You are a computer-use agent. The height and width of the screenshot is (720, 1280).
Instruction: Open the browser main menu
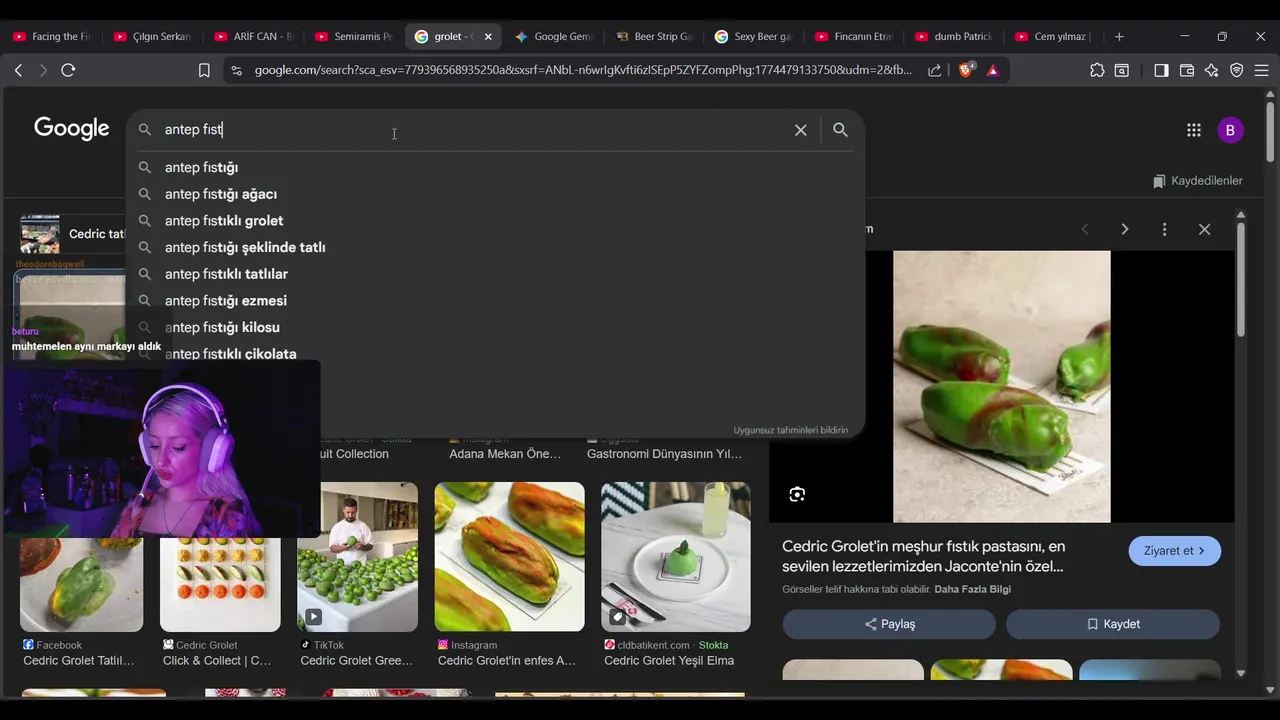(x=1262, y=70)
